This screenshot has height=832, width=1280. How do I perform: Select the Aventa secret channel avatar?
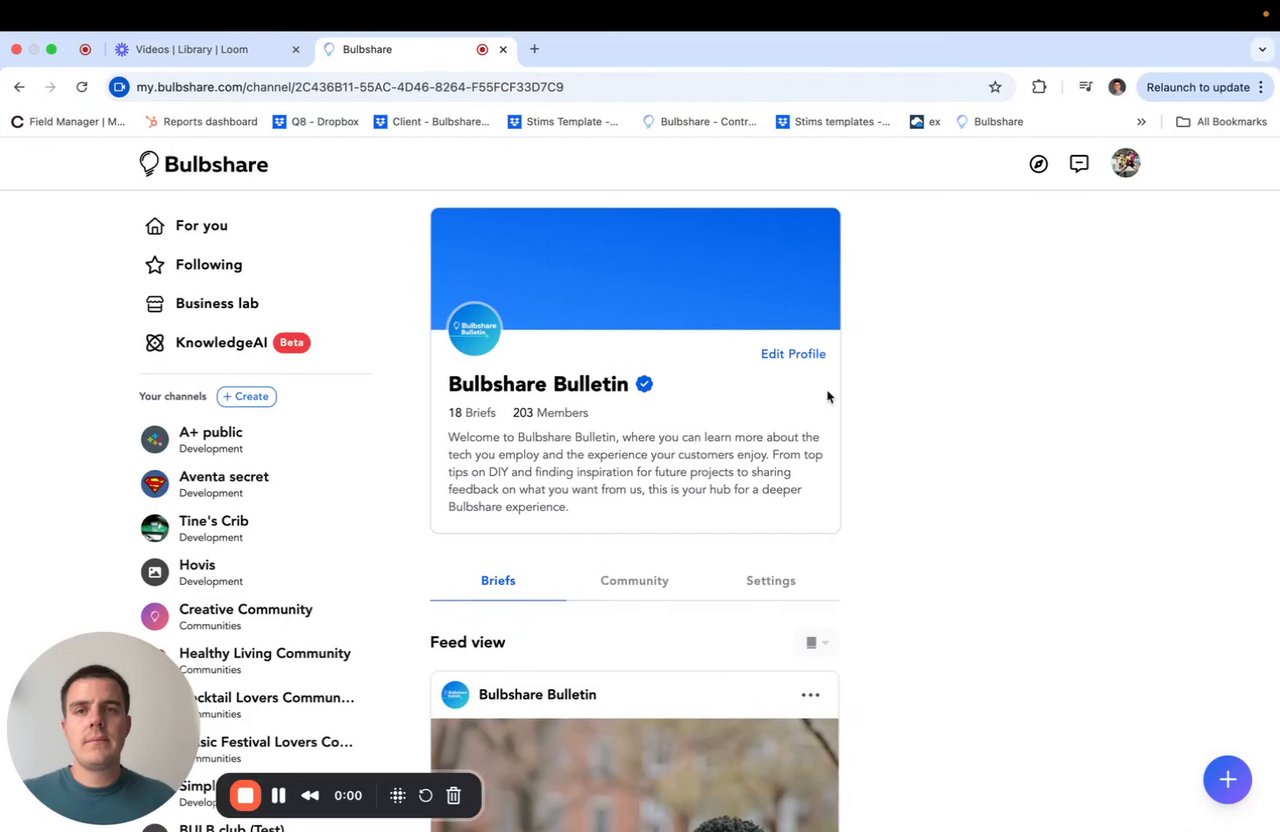coord(155,484)
